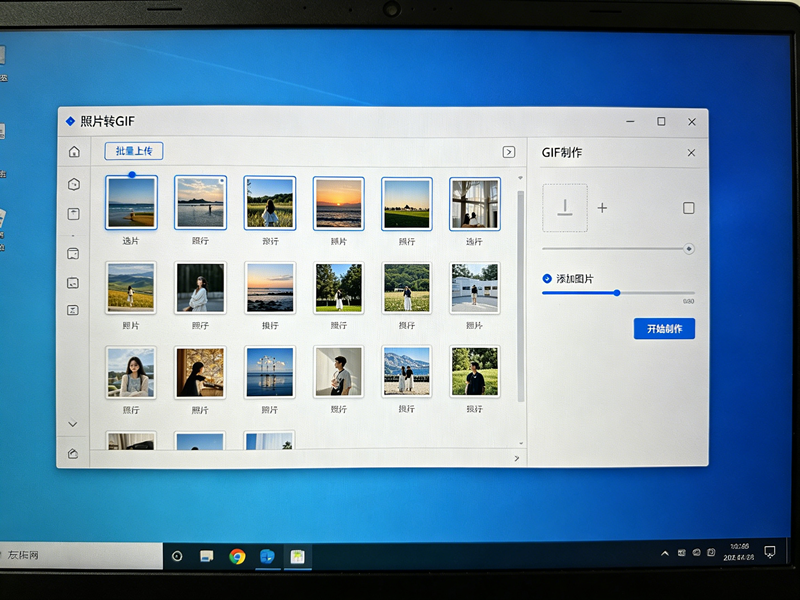Viewport: 800px width, 600px height.
Task: Select the thumbnail of people by a curtained window
Action: click(474, 204)
